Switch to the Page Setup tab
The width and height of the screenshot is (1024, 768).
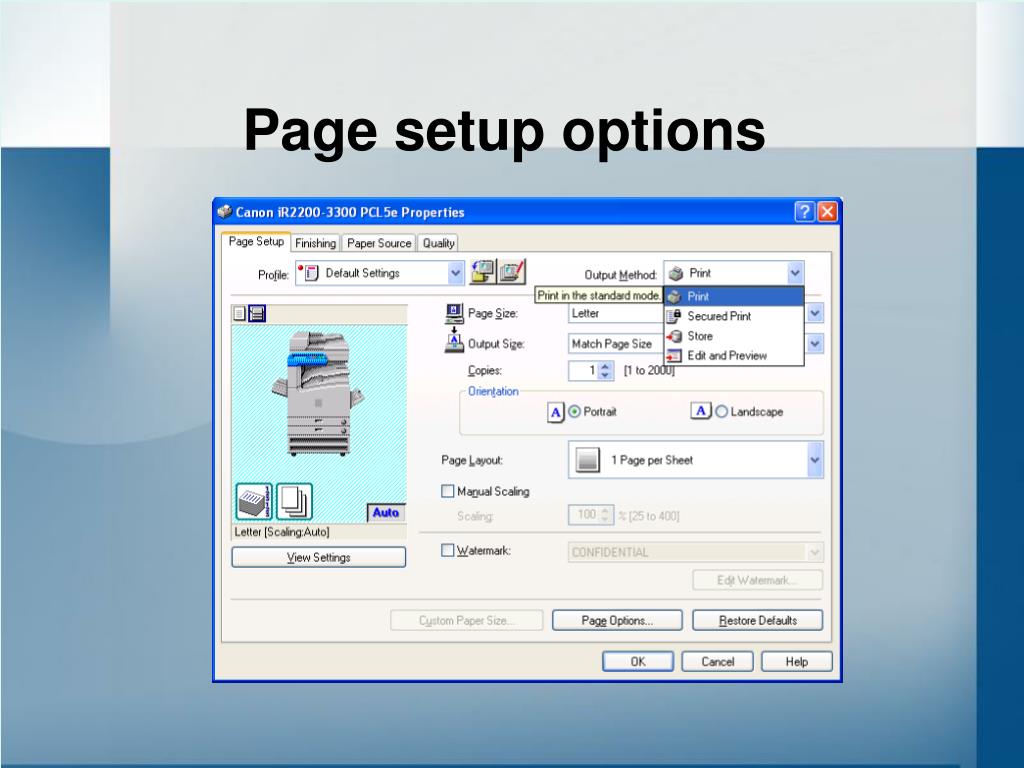[x=256, y=242]
